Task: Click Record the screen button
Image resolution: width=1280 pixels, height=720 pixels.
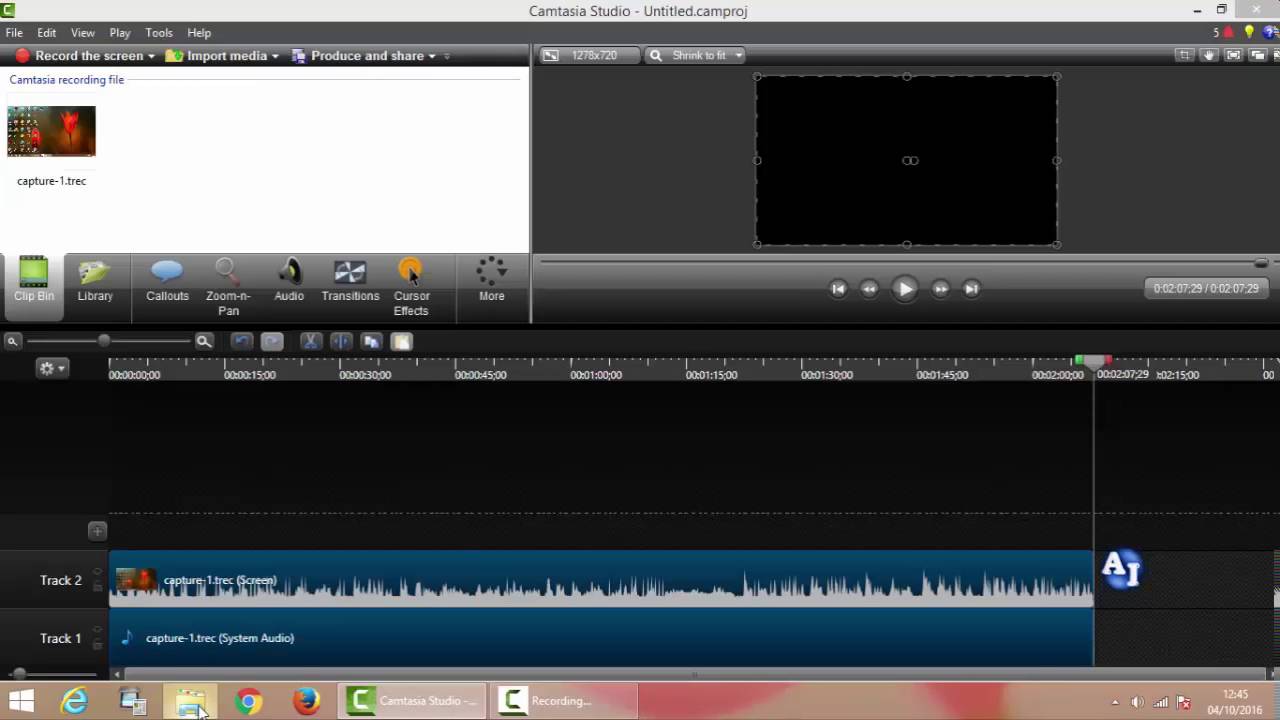Action: tap(79, 56)
